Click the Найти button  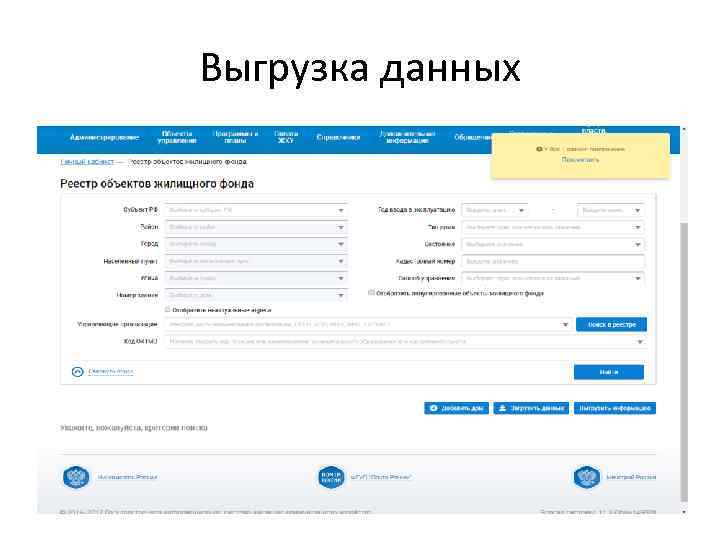[x=608, y=372]
